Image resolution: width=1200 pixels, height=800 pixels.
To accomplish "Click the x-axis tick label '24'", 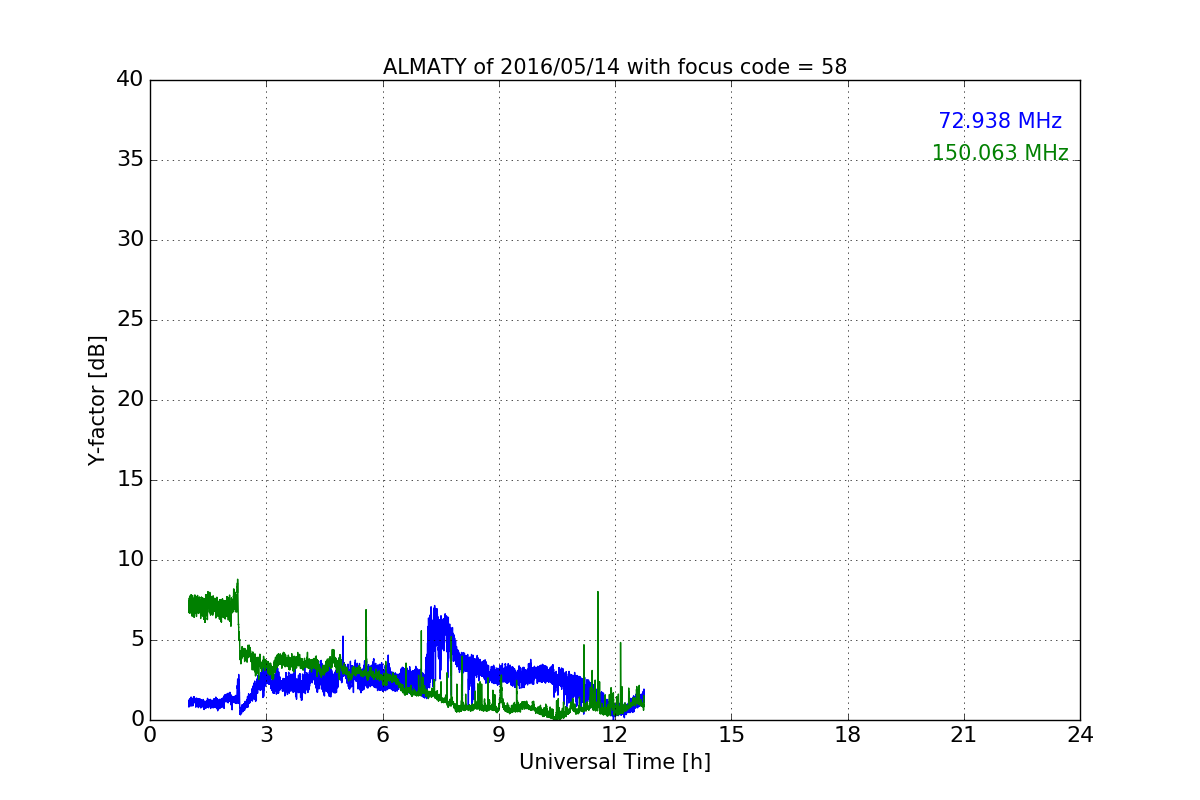I will tap(1080, 734).
